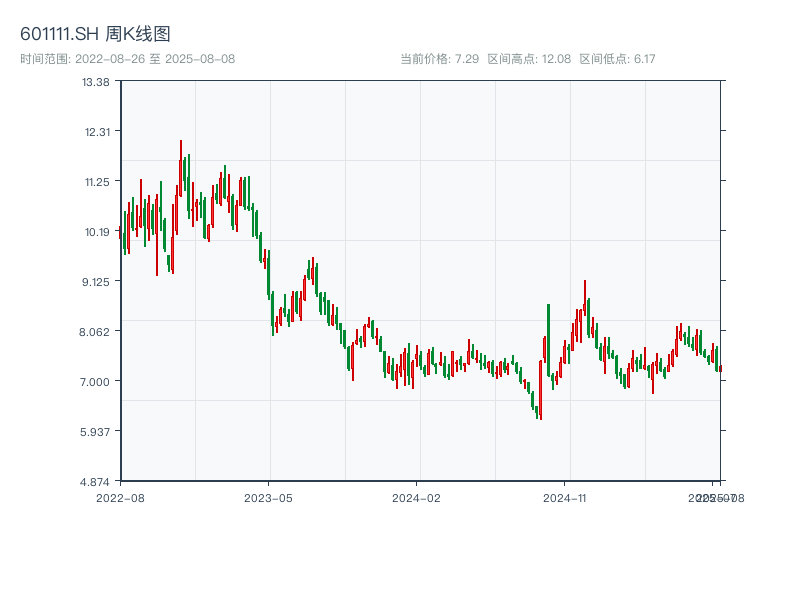Click the 2022-08 x-axis date label

click(x=120, y=497)
